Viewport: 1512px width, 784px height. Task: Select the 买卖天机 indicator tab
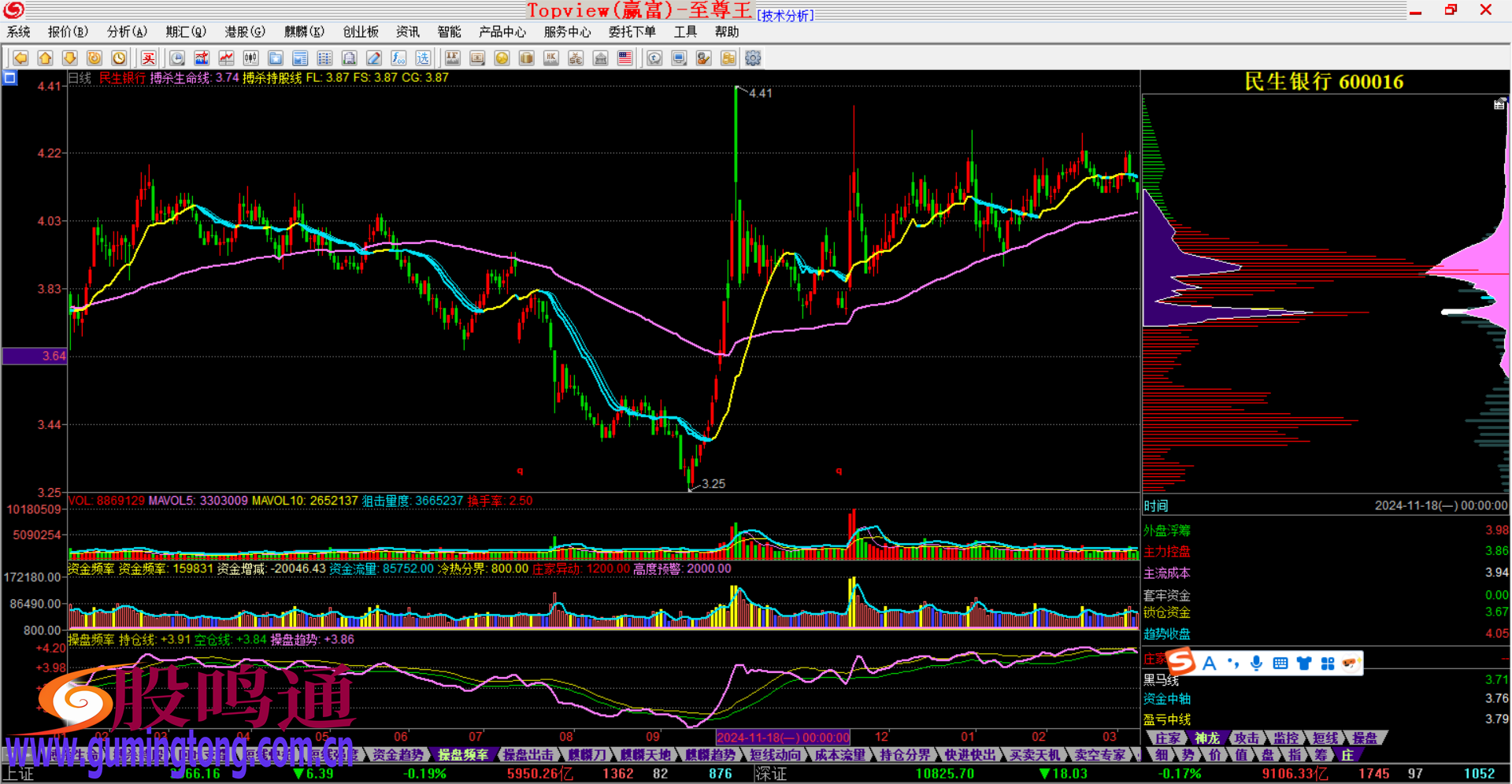(x=1034, y=755)
